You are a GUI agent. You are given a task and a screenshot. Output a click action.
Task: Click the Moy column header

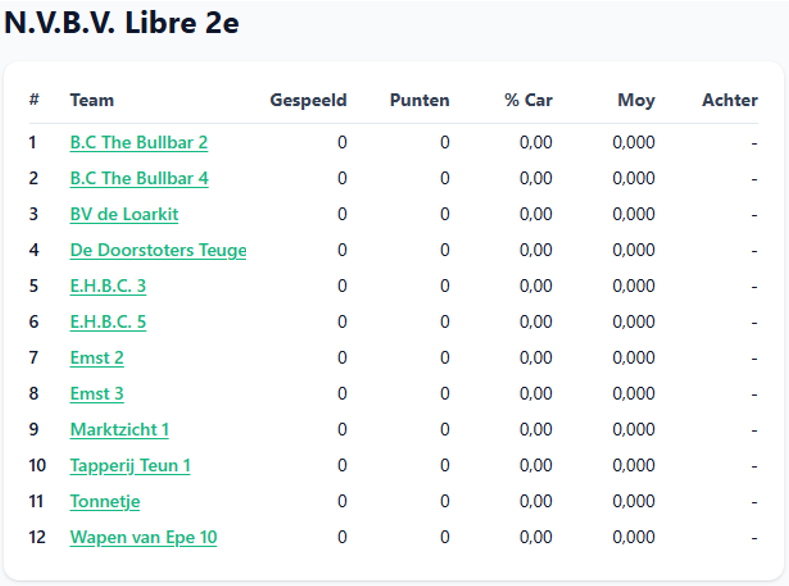[637, 100]
